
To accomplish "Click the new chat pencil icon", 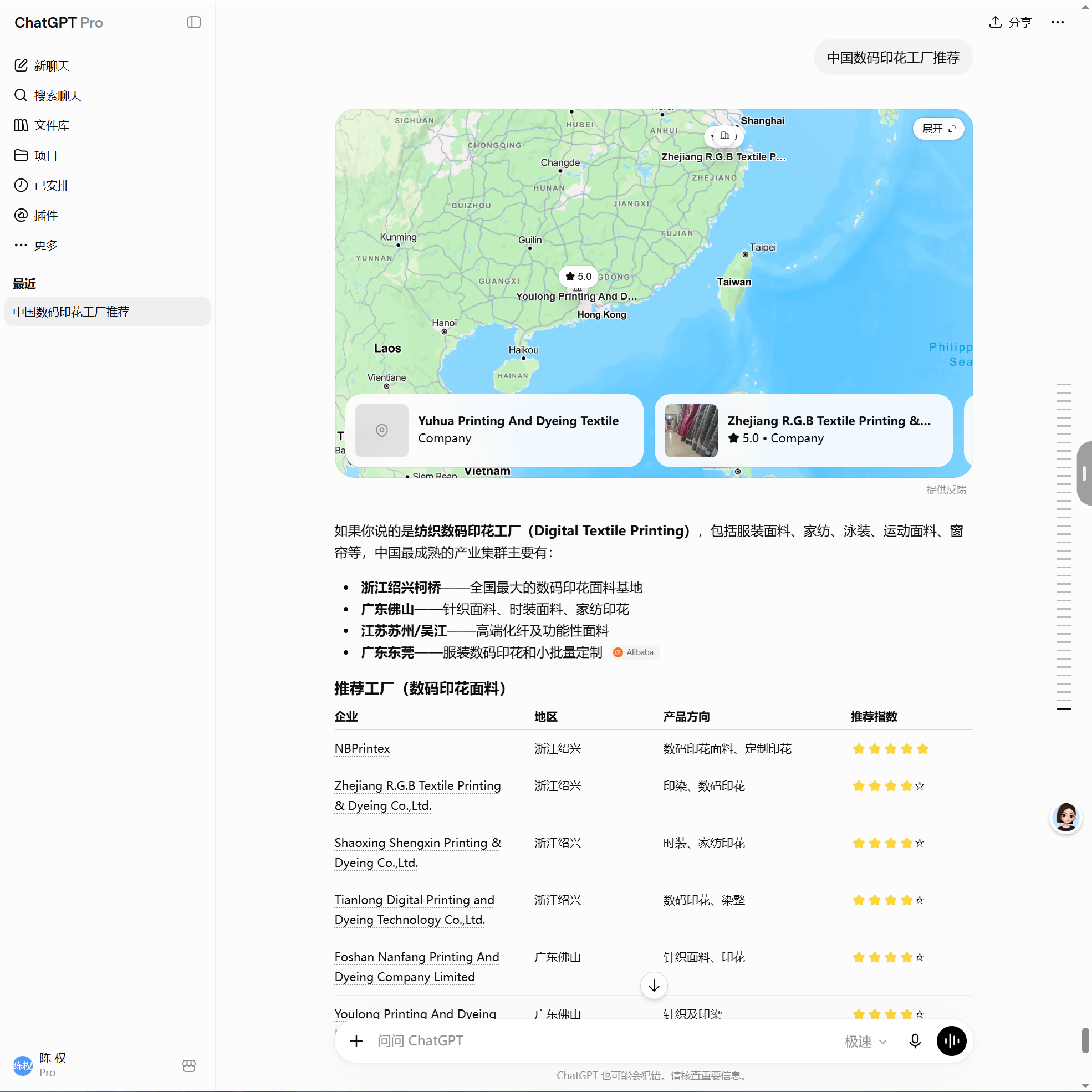I will coord(21,65).
